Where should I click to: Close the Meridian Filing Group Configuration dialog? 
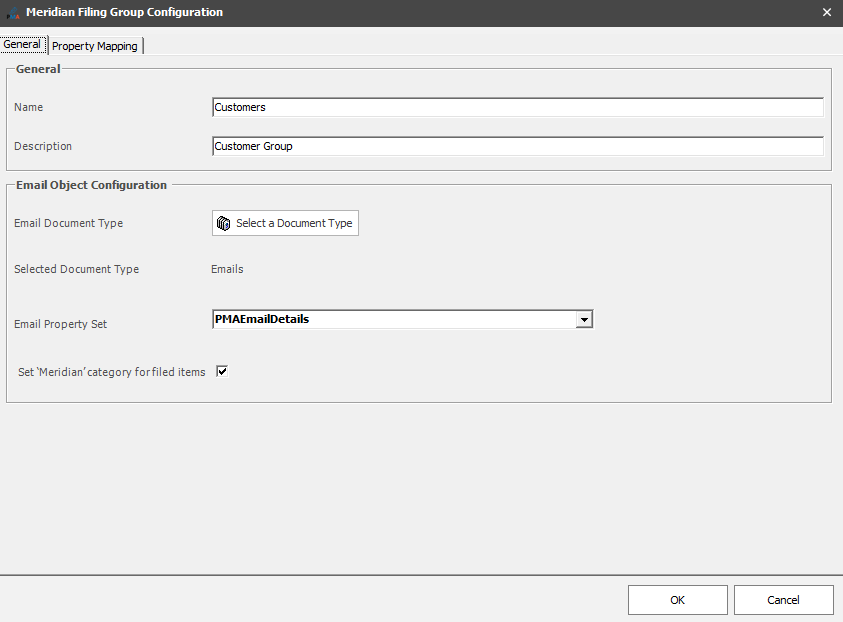(x=827, y=12)
